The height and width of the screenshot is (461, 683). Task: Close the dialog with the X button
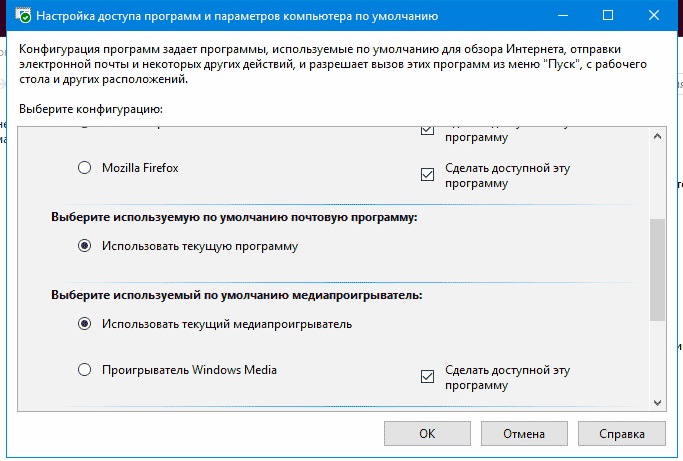(x=655, y=16)
